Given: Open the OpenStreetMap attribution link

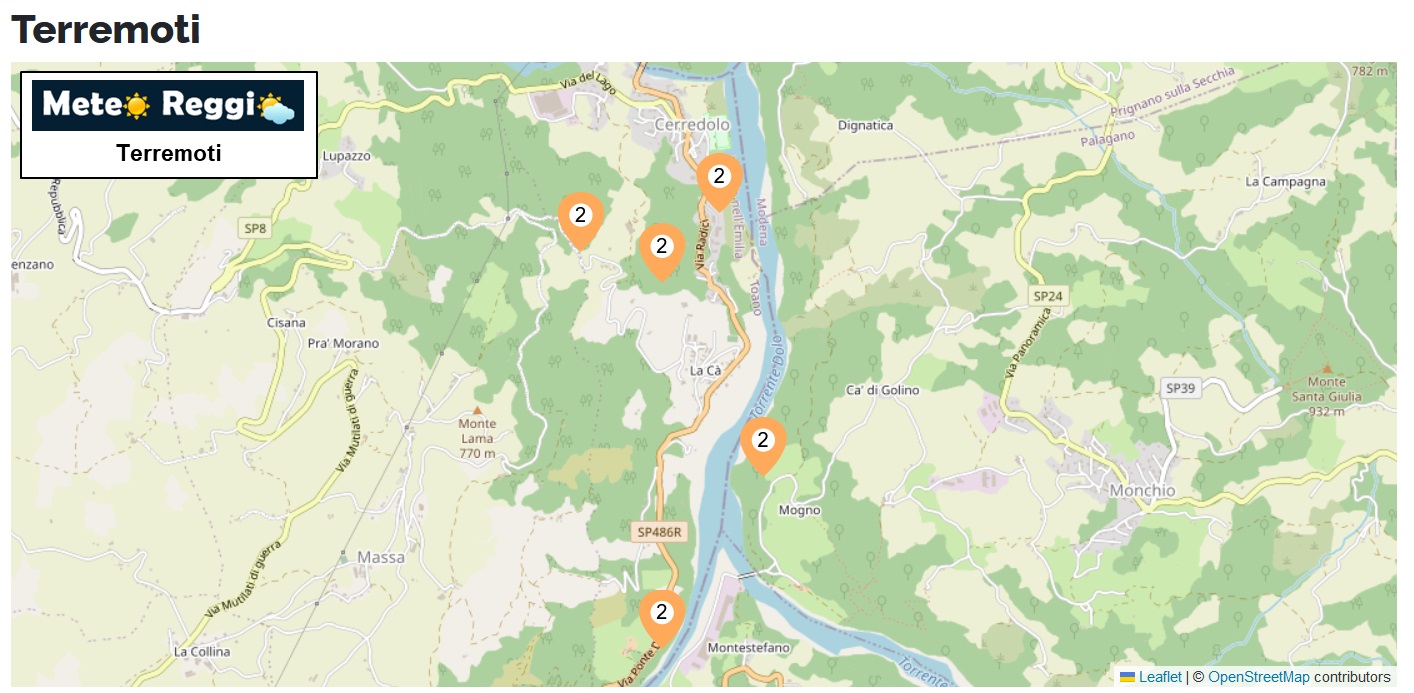Looking at the screenshot, I should pos(1258,677).
